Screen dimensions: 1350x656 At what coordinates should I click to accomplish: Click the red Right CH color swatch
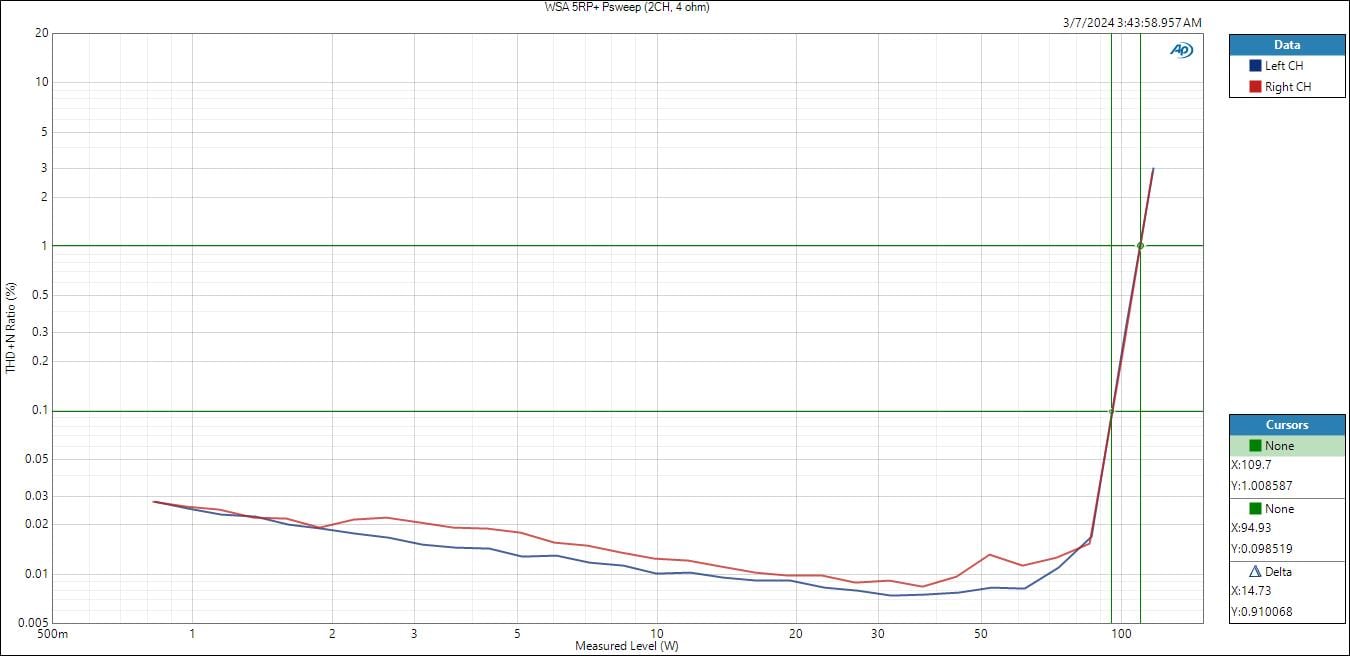1255,87
